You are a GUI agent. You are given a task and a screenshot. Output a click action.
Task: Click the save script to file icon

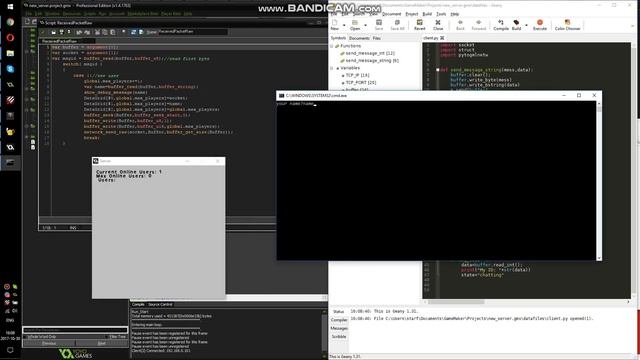point(61,32)
